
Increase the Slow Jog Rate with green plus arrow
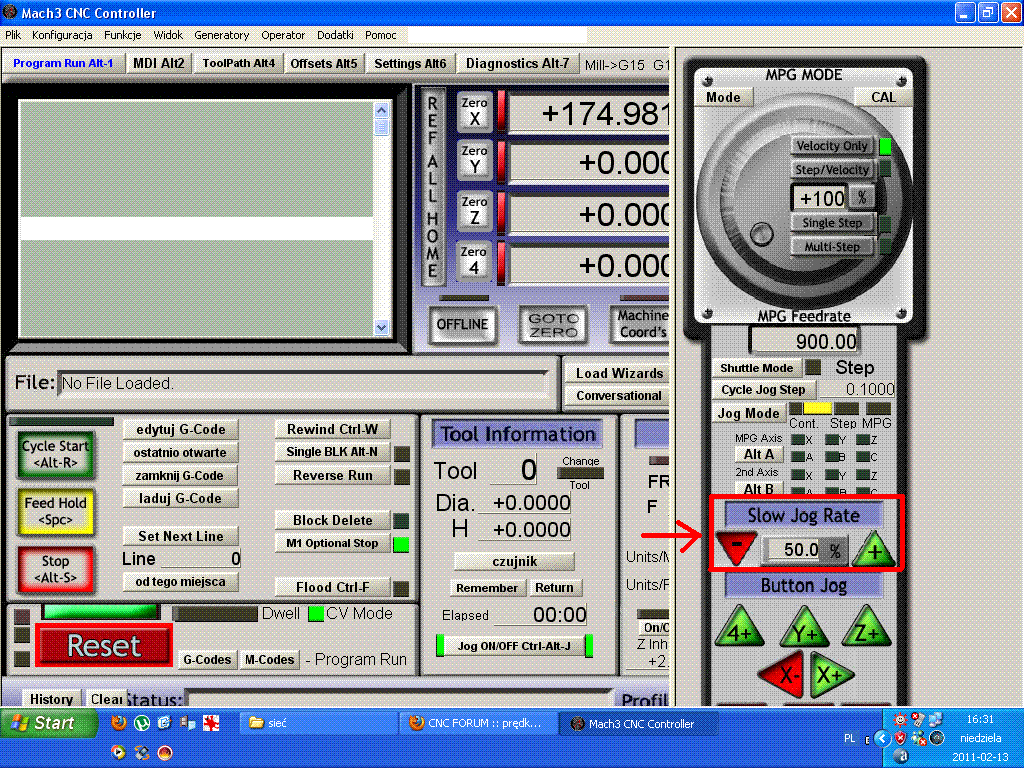(874, 548)
